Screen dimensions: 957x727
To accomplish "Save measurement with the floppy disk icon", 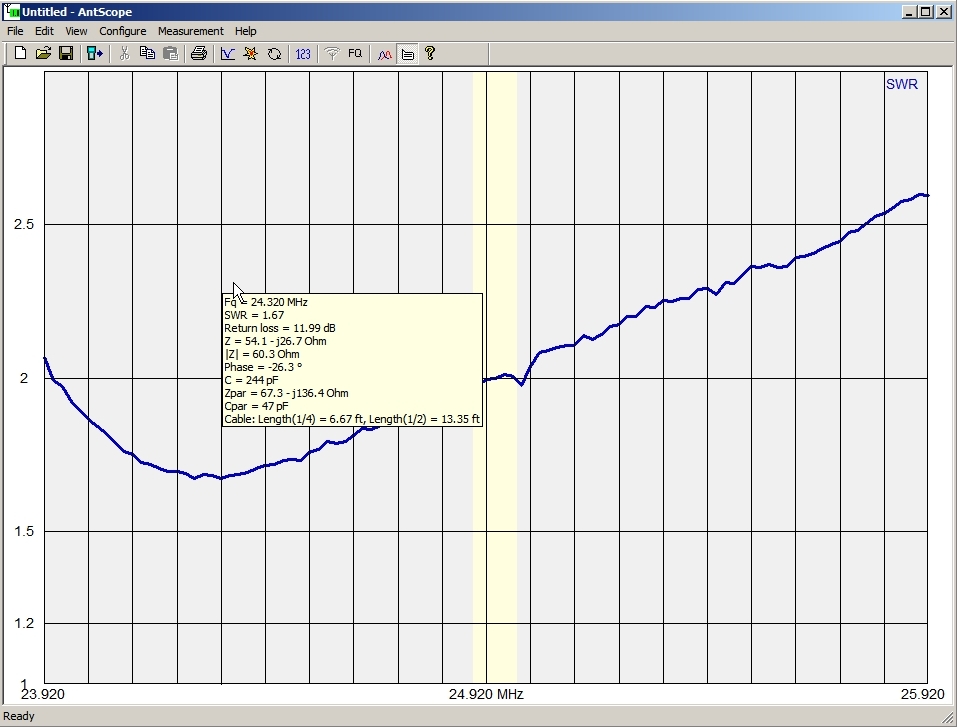I will 66,54.
